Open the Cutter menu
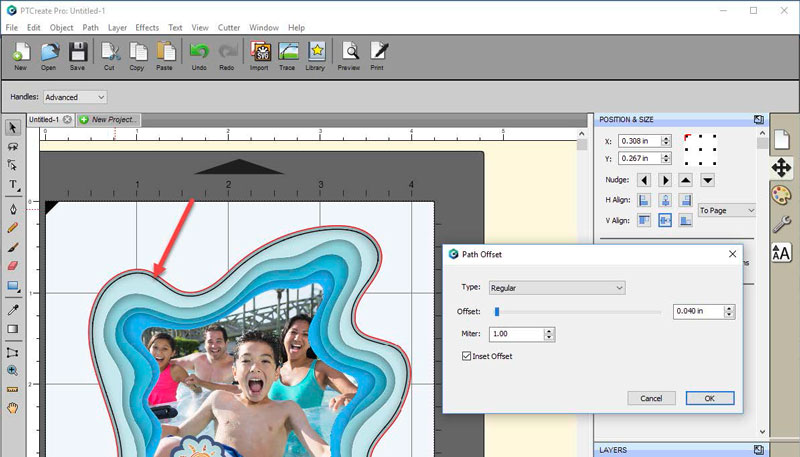 point(229,28)
